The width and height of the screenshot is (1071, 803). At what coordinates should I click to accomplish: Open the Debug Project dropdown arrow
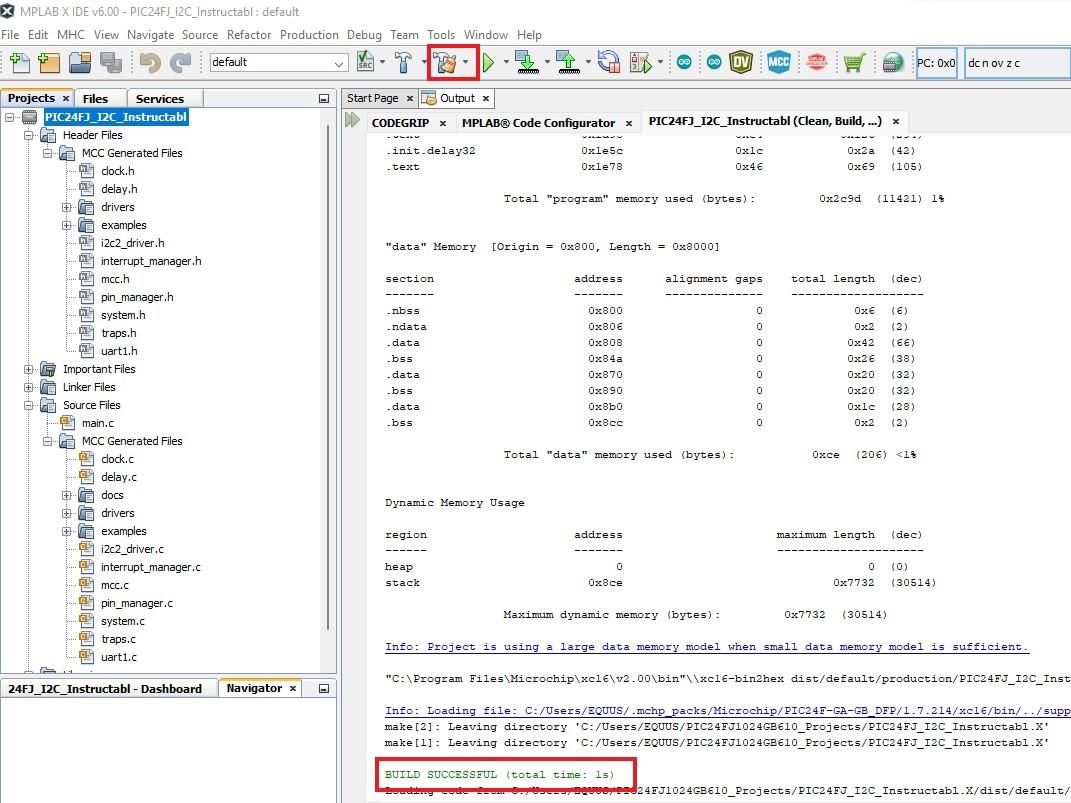pyautogui.click(x=660, y=63)
